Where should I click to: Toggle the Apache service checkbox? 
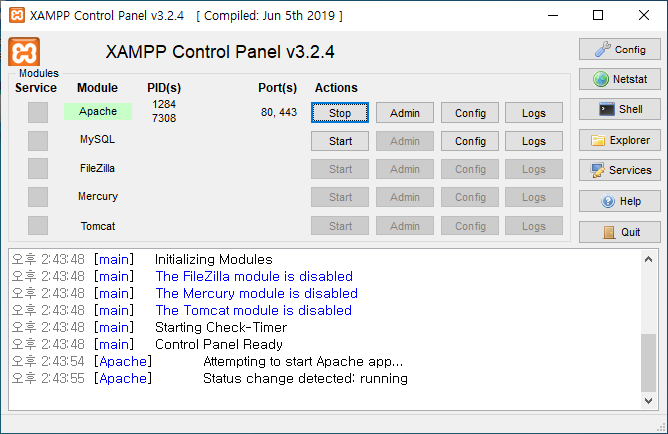click(x=38, y=112)
